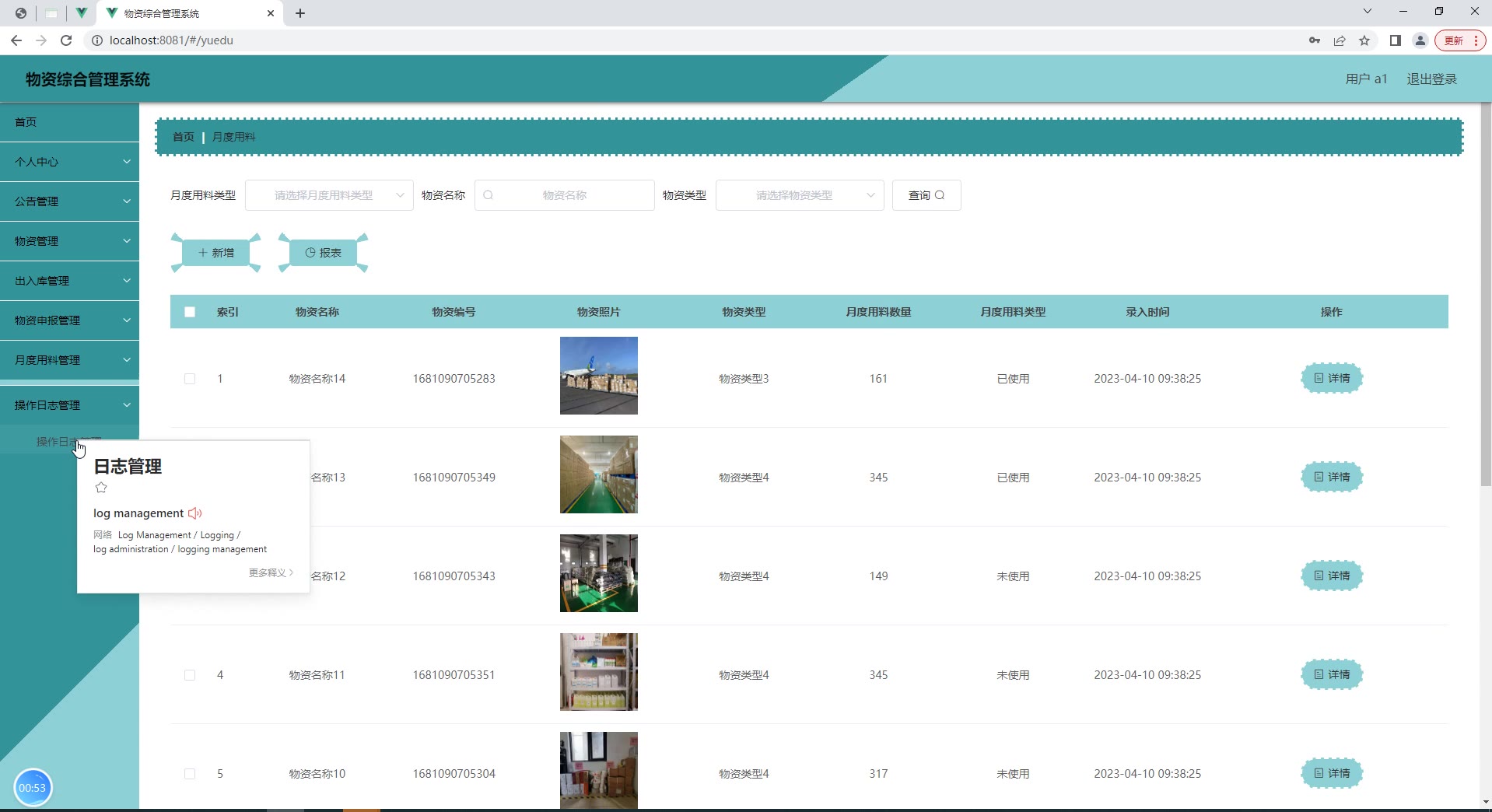Click the 用户 a1 label in header
Screen dimensions: 1492x812
coord(1367,79)
